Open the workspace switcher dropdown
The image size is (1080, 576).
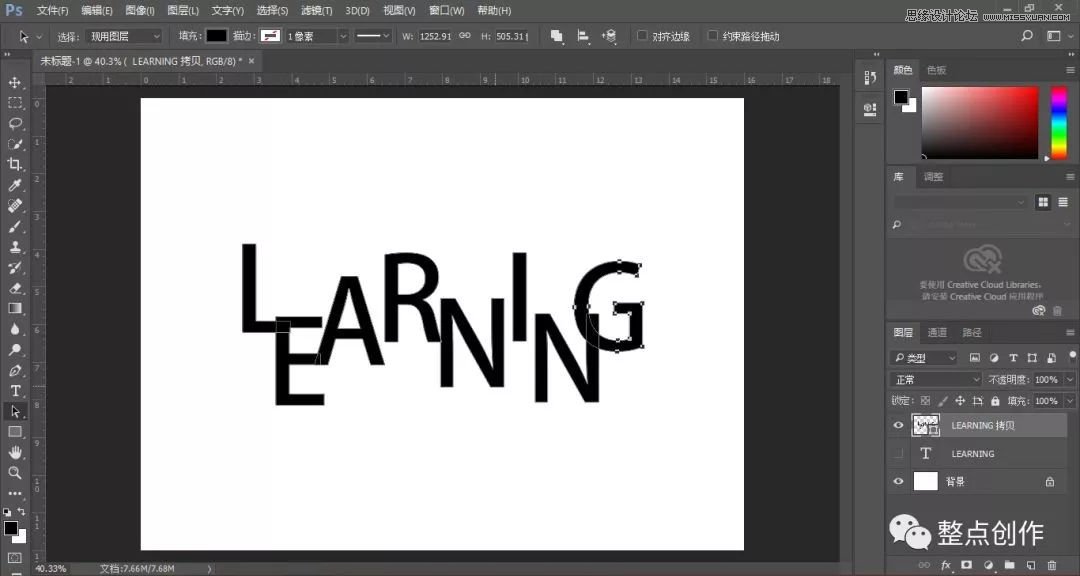tap(1054, 36)
